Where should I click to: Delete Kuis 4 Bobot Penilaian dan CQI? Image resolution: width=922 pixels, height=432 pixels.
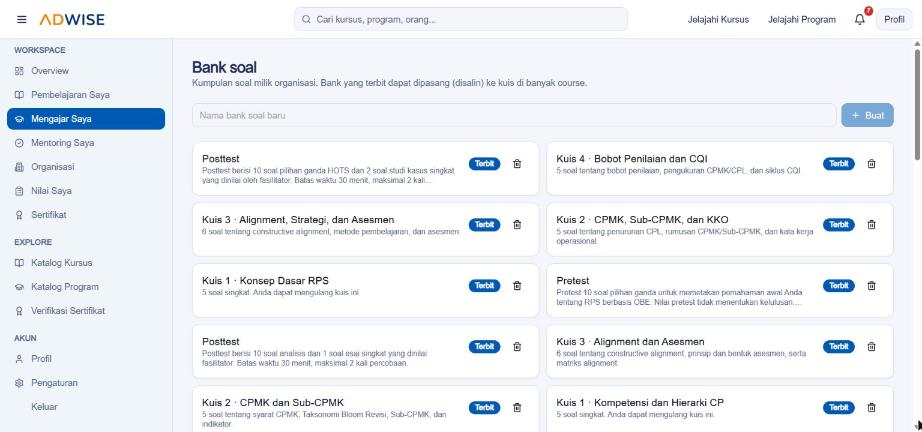(x=871, y=164)
